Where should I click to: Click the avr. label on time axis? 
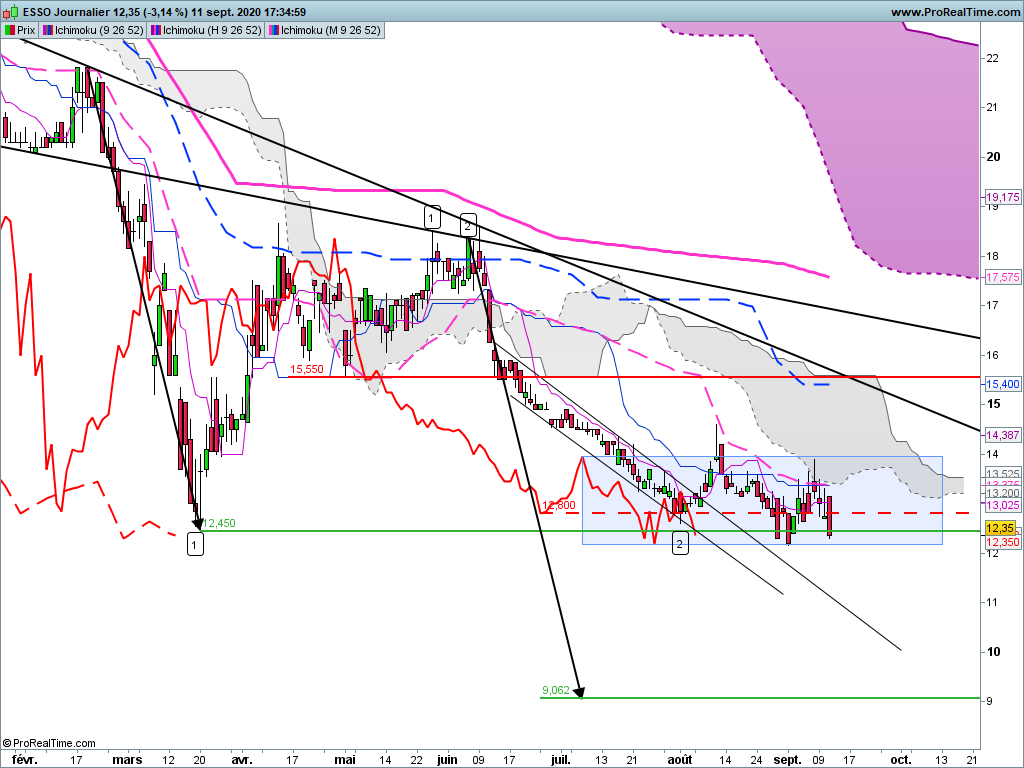242,760
